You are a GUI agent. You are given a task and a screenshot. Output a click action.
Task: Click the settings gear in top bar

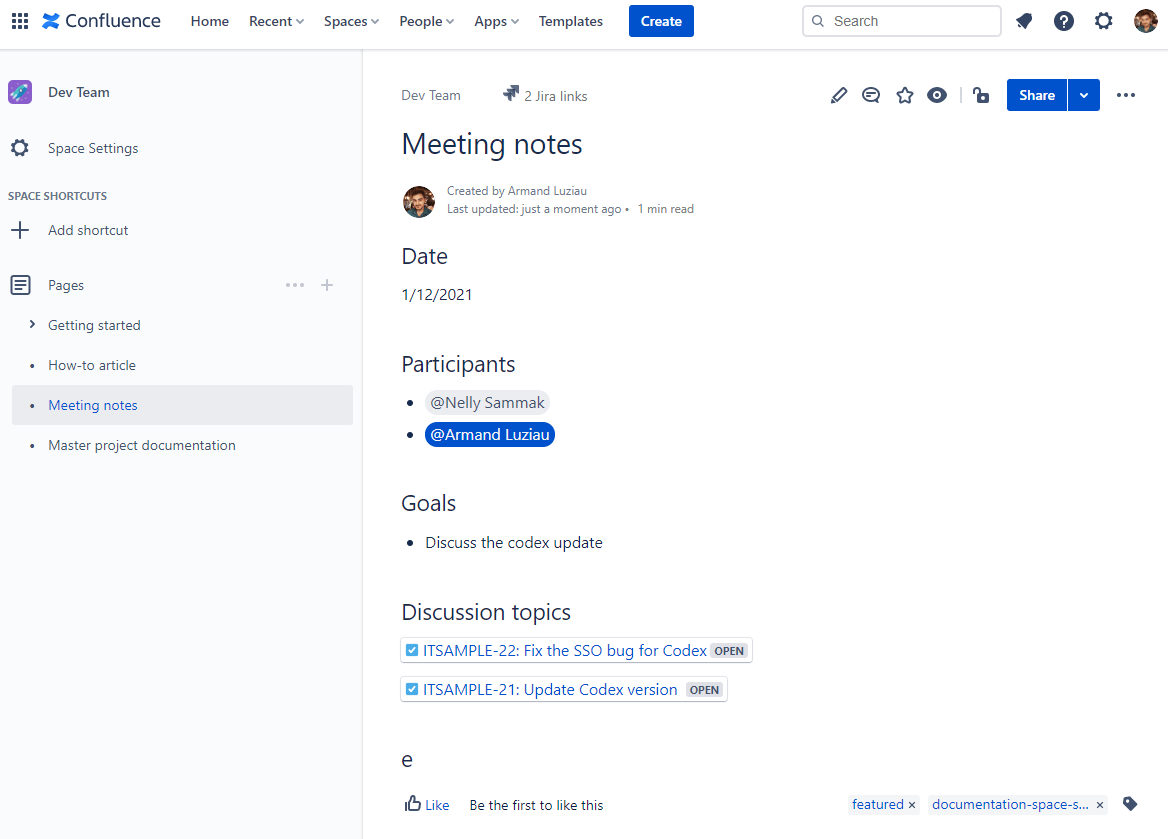(1104, 21)
